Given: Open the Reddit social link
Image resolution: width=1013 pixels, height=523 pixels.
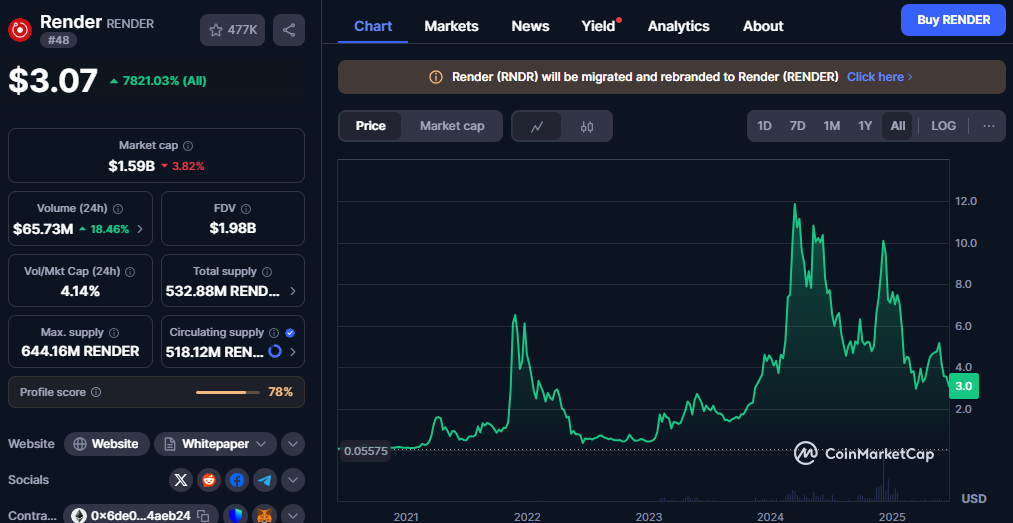Looking at the screenshot, I should (209, 480).
